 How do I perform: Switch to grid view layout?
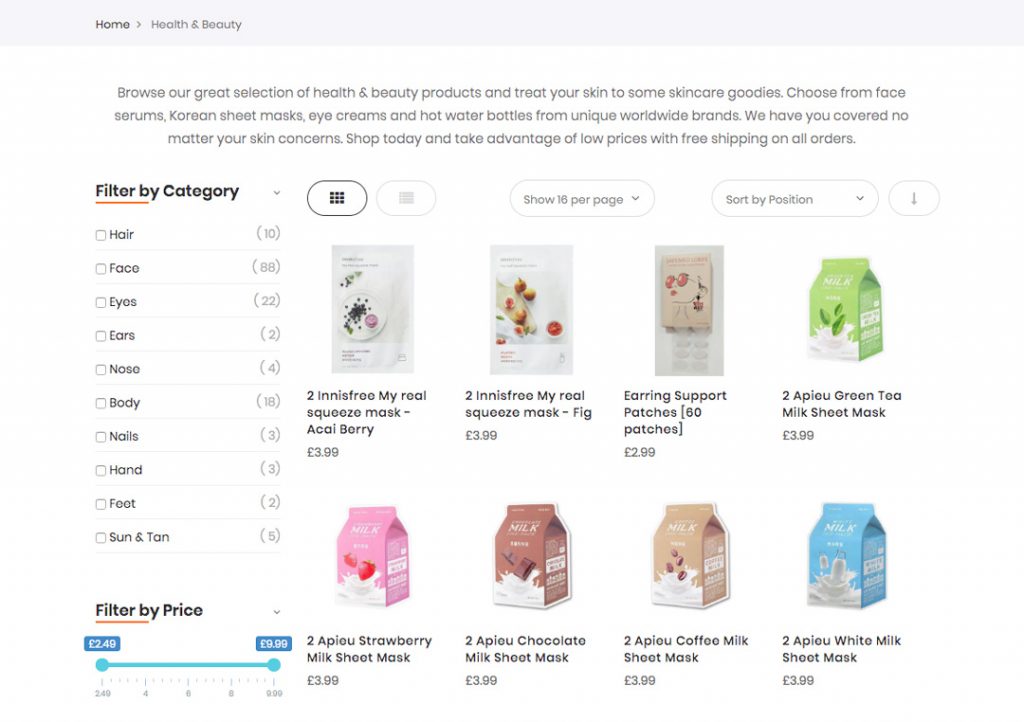coord(337,198)
